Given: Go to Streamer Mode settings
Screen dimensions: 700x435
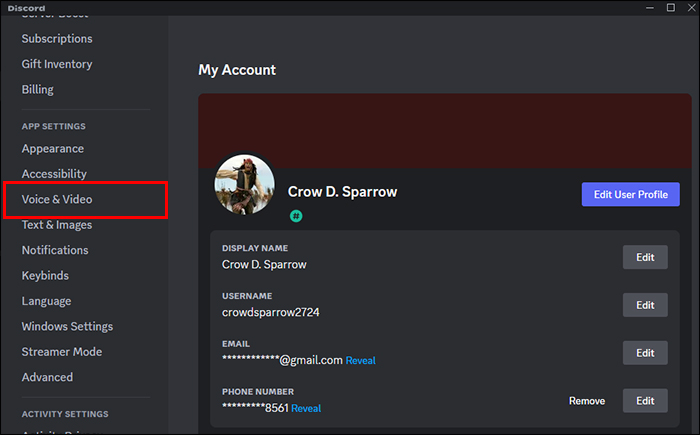Looking at the screenshot, I should (62, 352).
